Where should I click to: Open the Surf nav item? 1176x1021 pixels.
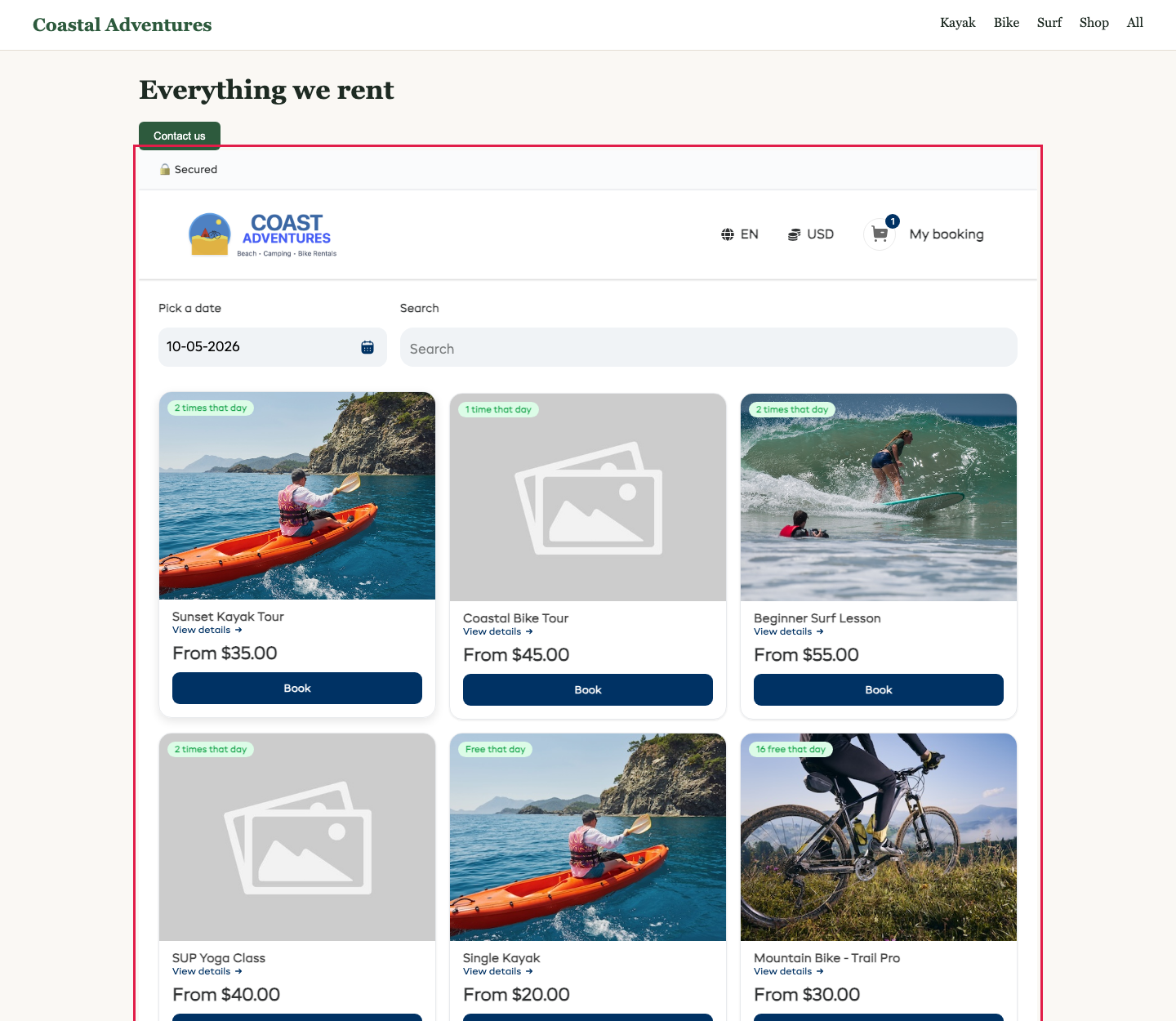(x=1049, y=23)
